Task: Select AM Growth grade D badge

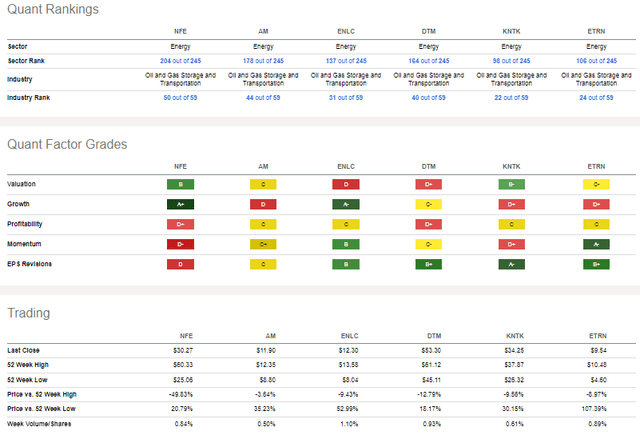Action: pyautogui.click(x=263, y=204)
